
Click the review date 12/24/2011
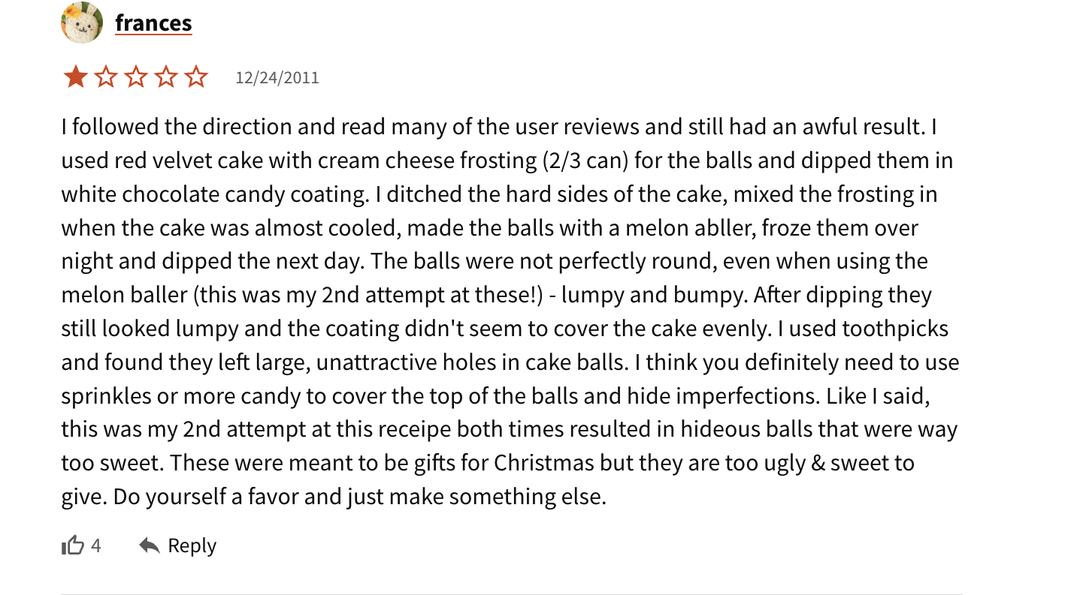pos(277,78)
